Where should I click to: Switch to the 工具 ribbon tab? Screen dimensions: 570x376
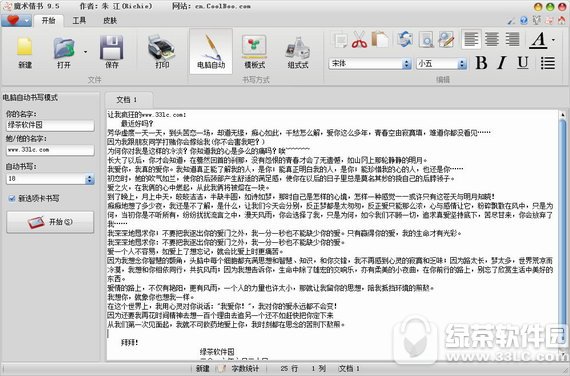click(x=79, y=21)
